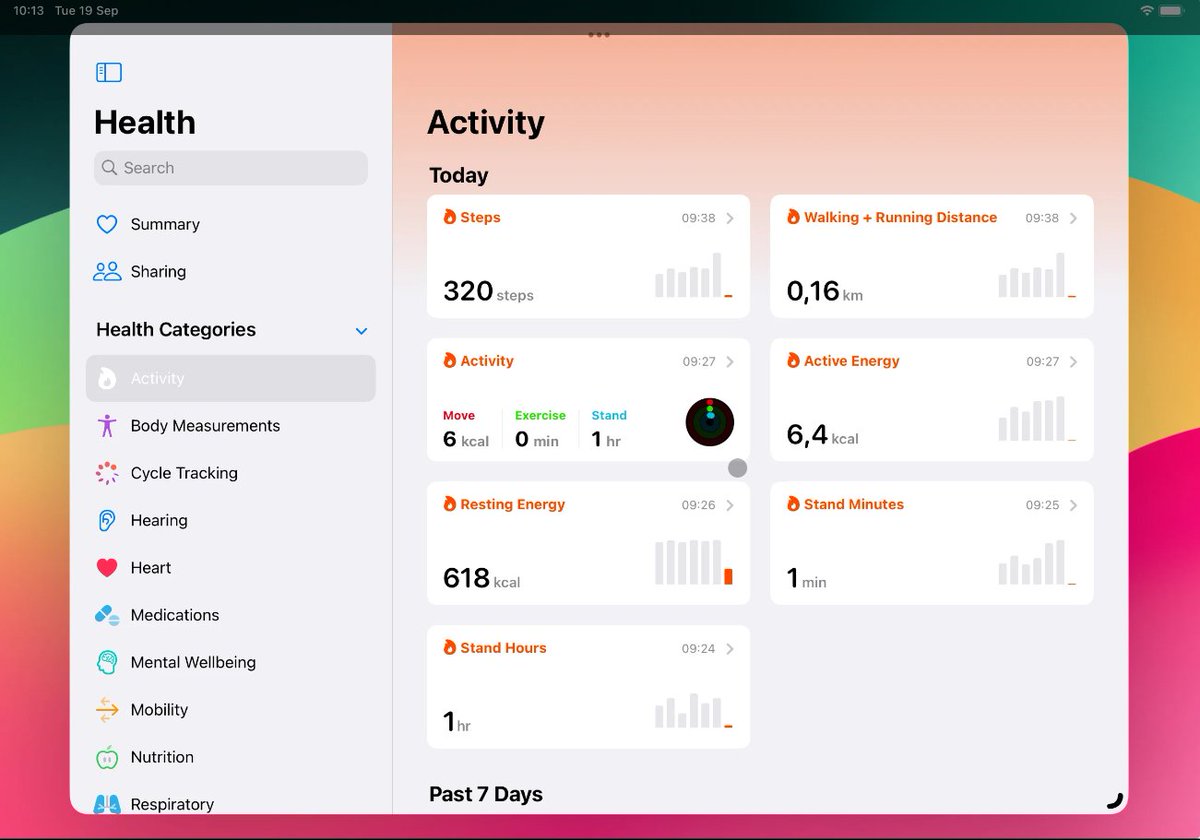Click the Summary heart outline icon
Viewport: 1200px width, 840px height.
click(x=107, y=224)
